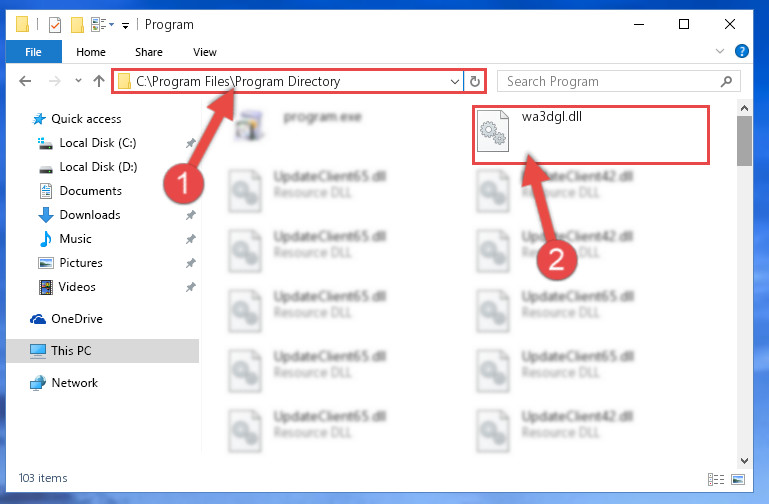Viewport: 769px width, 504px height.
Task: Open the recent locations dropdown arrow
Action: (x=78, y=80)
